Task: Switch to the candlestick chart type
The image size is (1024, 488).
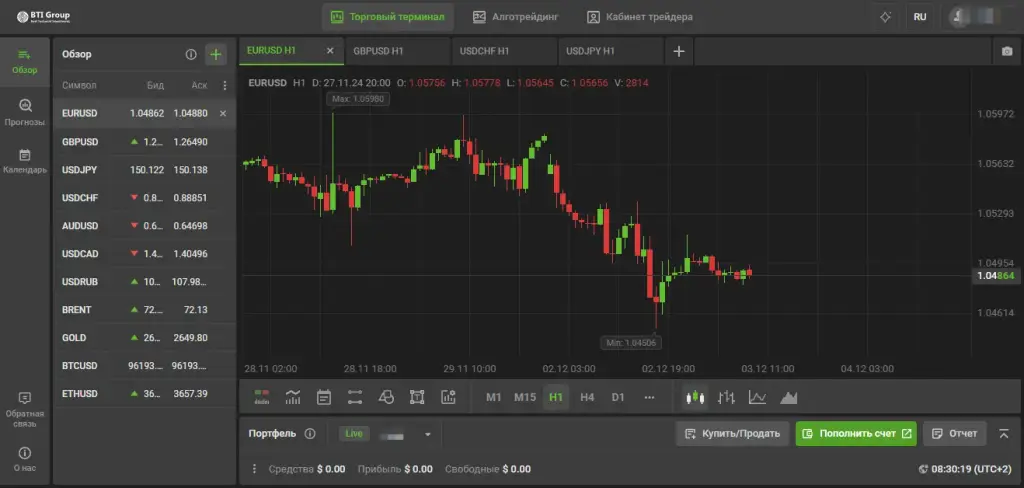Action: pos(696,397)
